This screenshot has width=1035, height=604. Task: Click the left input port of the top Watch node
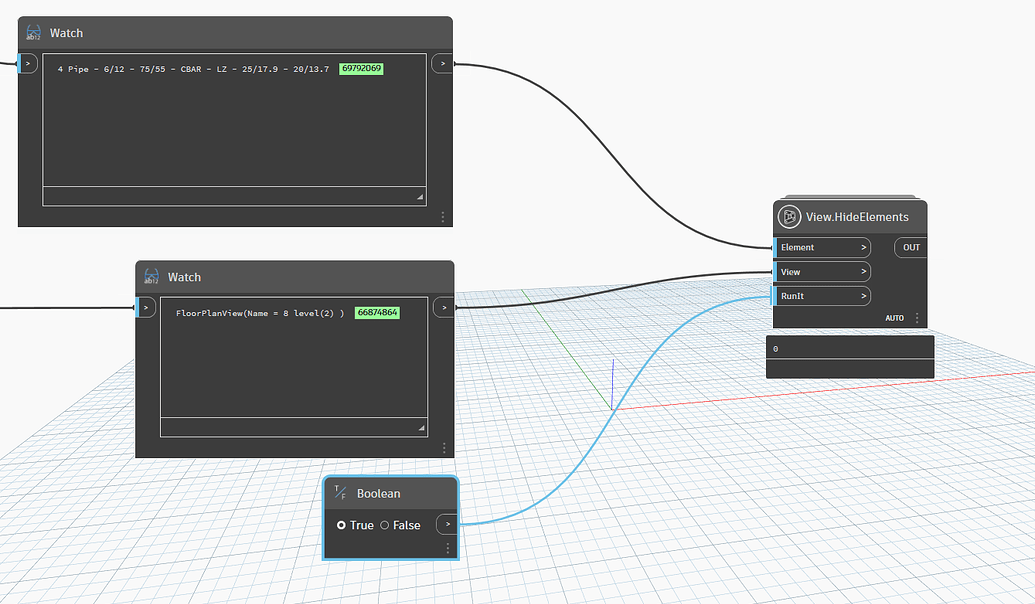tap(29, 63)
